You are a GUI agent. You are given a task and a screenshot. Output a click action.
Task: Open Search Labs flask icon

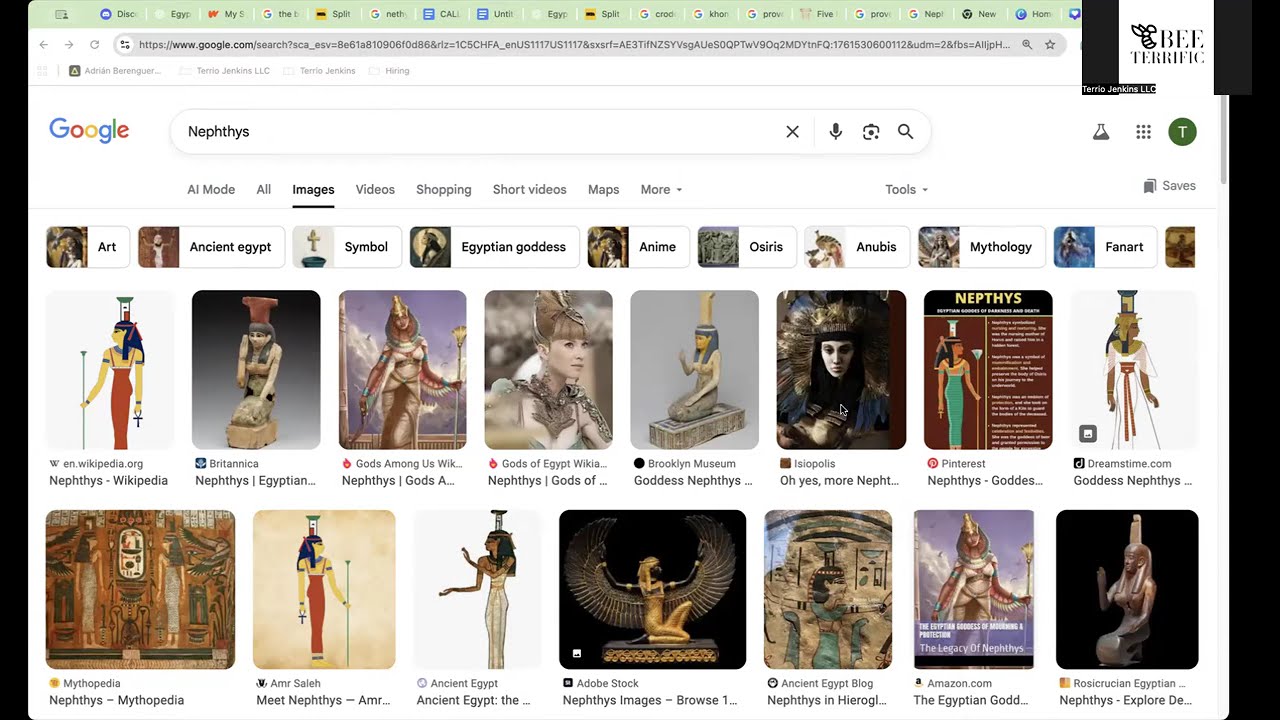tap(1101, 132)
